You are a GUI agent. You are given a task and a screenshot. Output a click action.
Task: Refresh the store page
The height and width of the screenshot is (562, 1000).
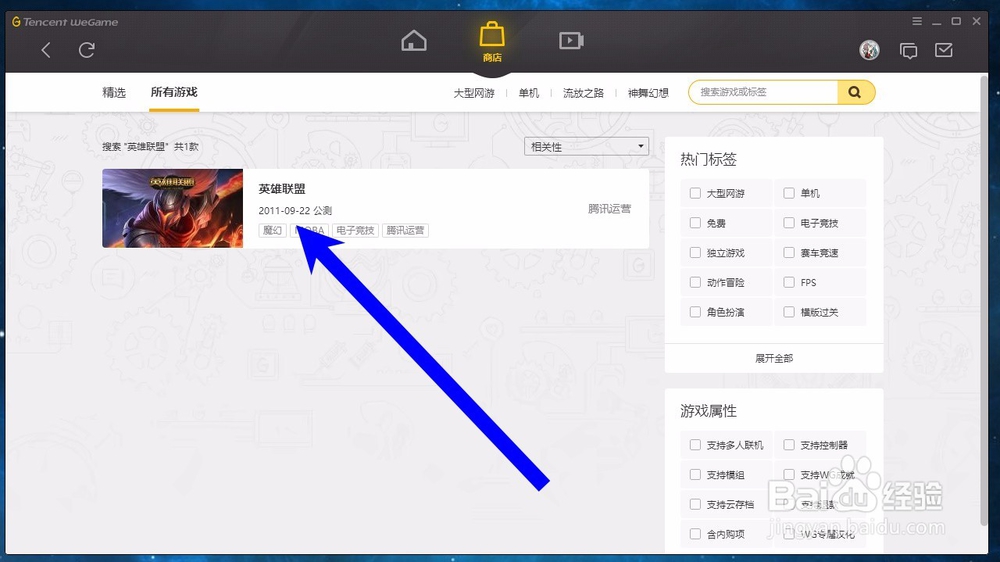[x=87, y=50]
